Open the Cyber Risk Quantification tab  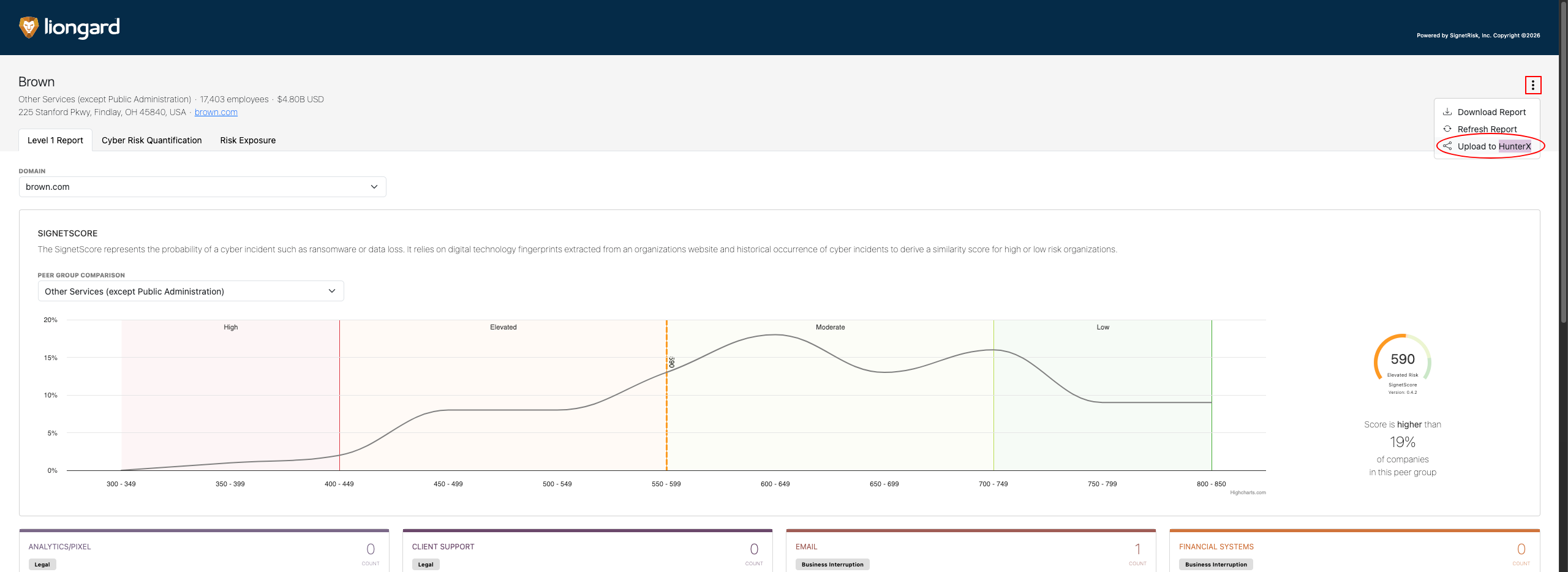point(152,140)
